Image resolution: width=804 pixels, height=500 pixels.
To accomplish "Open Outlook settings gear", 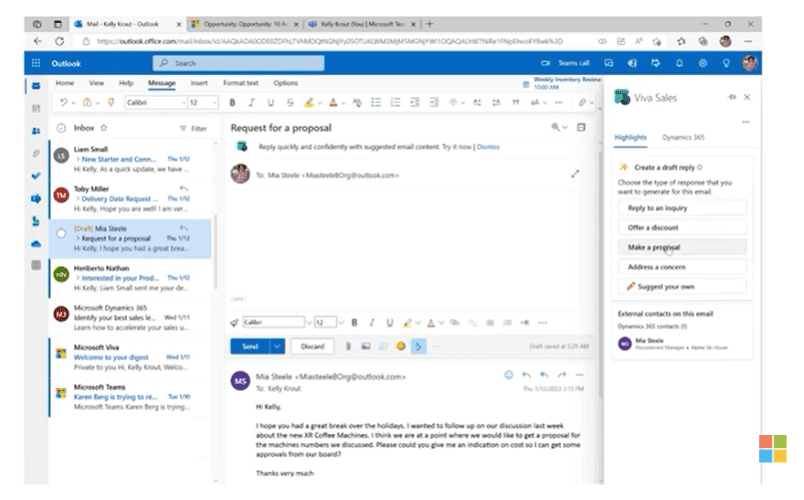I will tap(702, 63).
